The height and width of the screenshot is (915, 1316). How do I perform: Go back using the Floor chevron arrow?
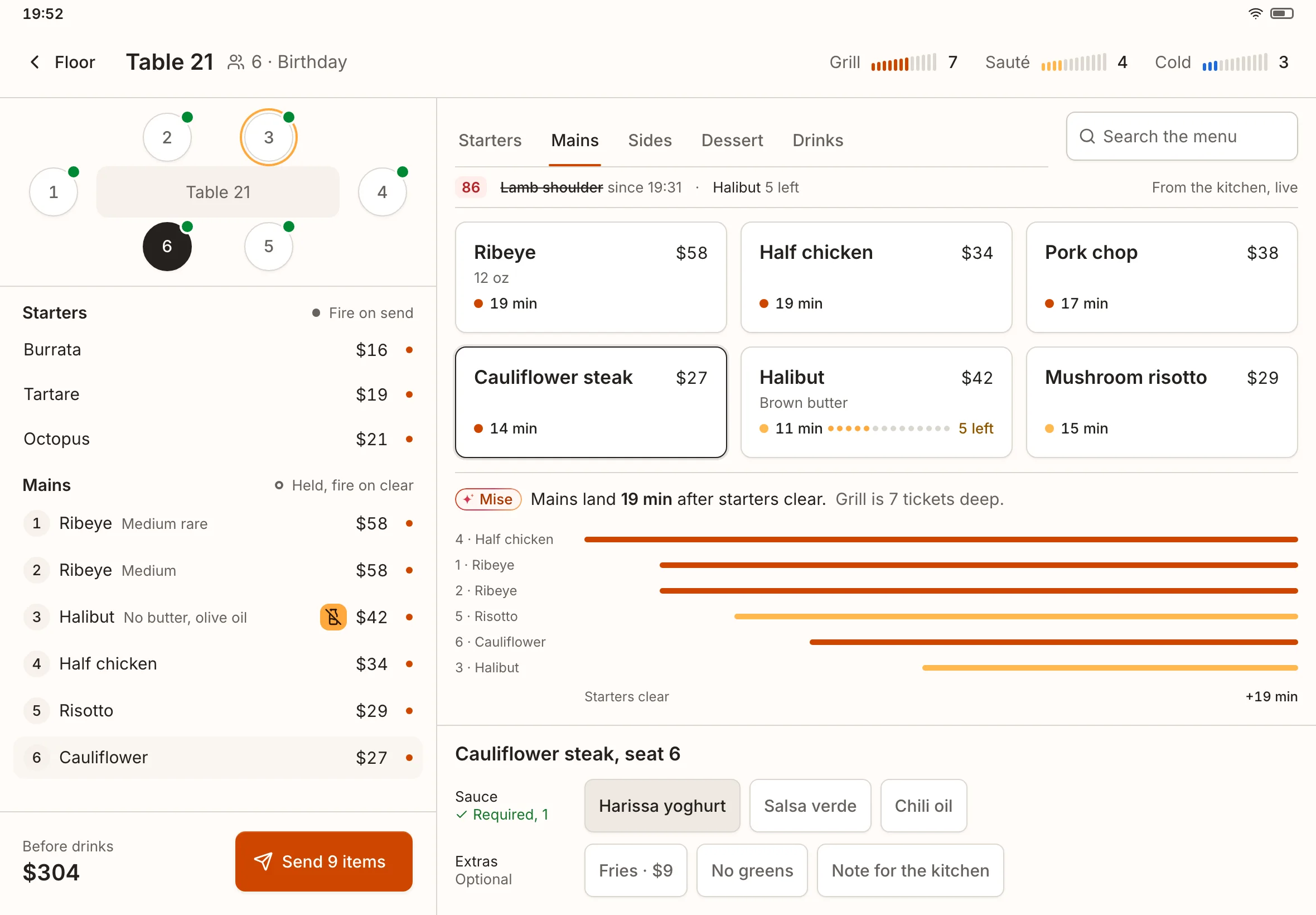pos(35,62)
